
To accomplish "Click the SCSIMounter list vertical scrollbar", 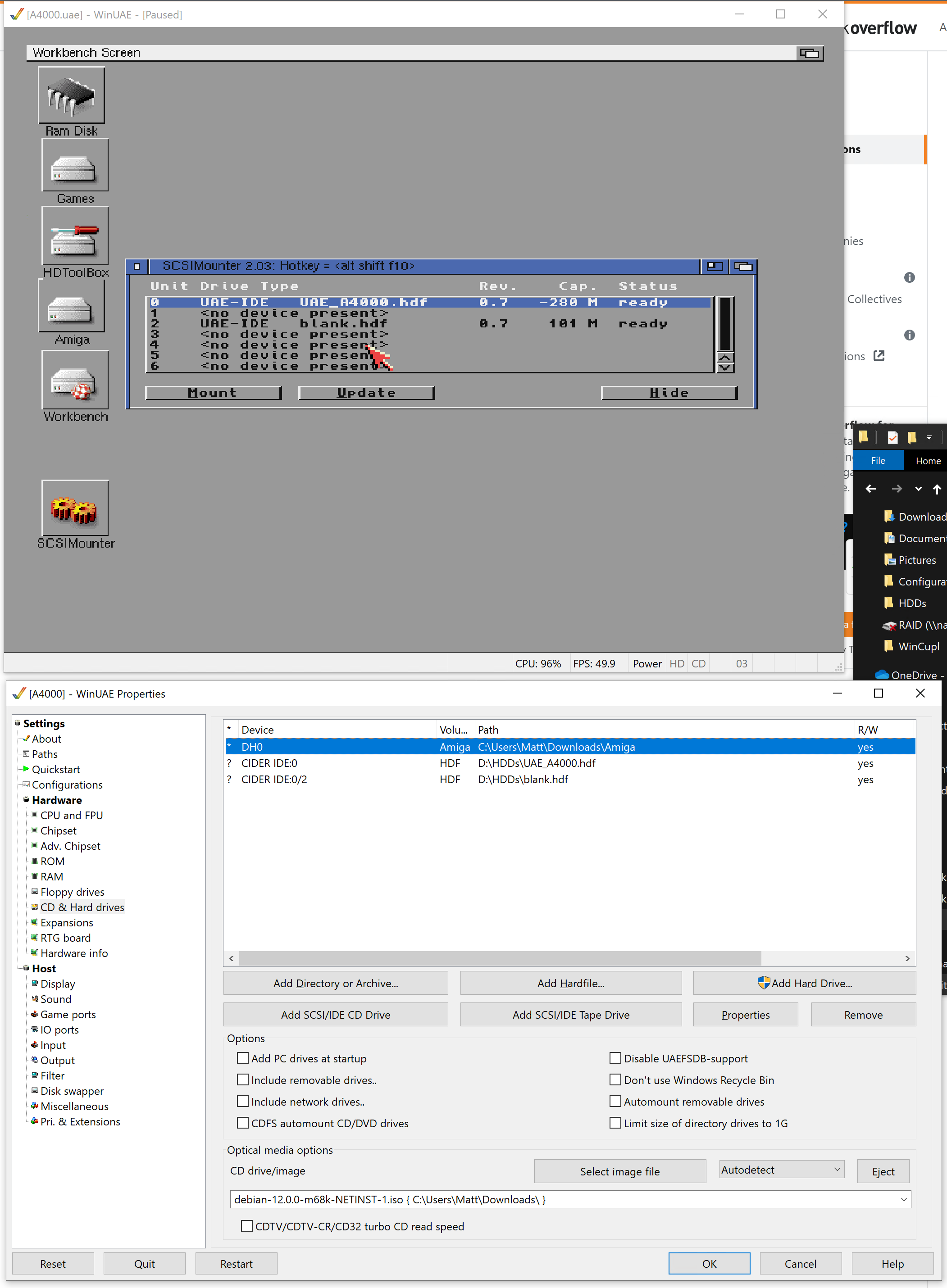I will coord(725,324).
